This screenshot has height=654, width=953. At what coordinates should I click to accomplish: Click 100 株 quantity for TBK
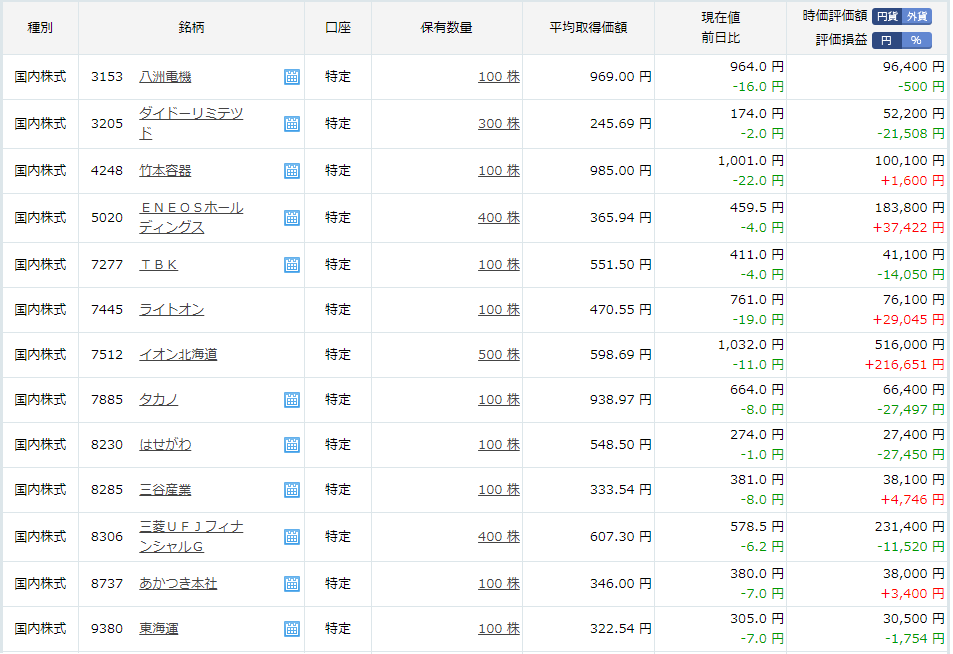point(499,265)
